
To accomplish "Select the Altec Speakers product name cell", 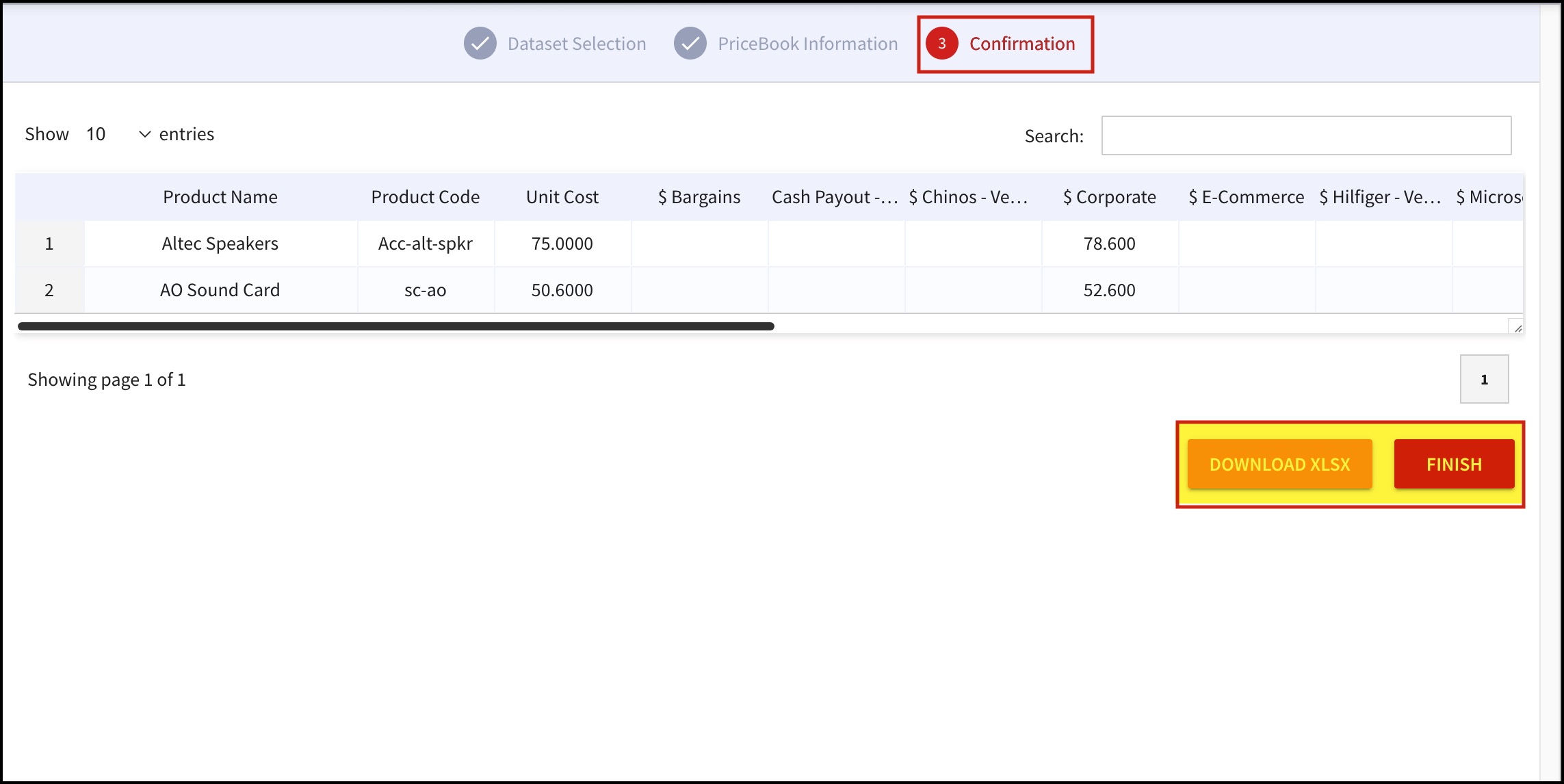I will click(220, 244).
